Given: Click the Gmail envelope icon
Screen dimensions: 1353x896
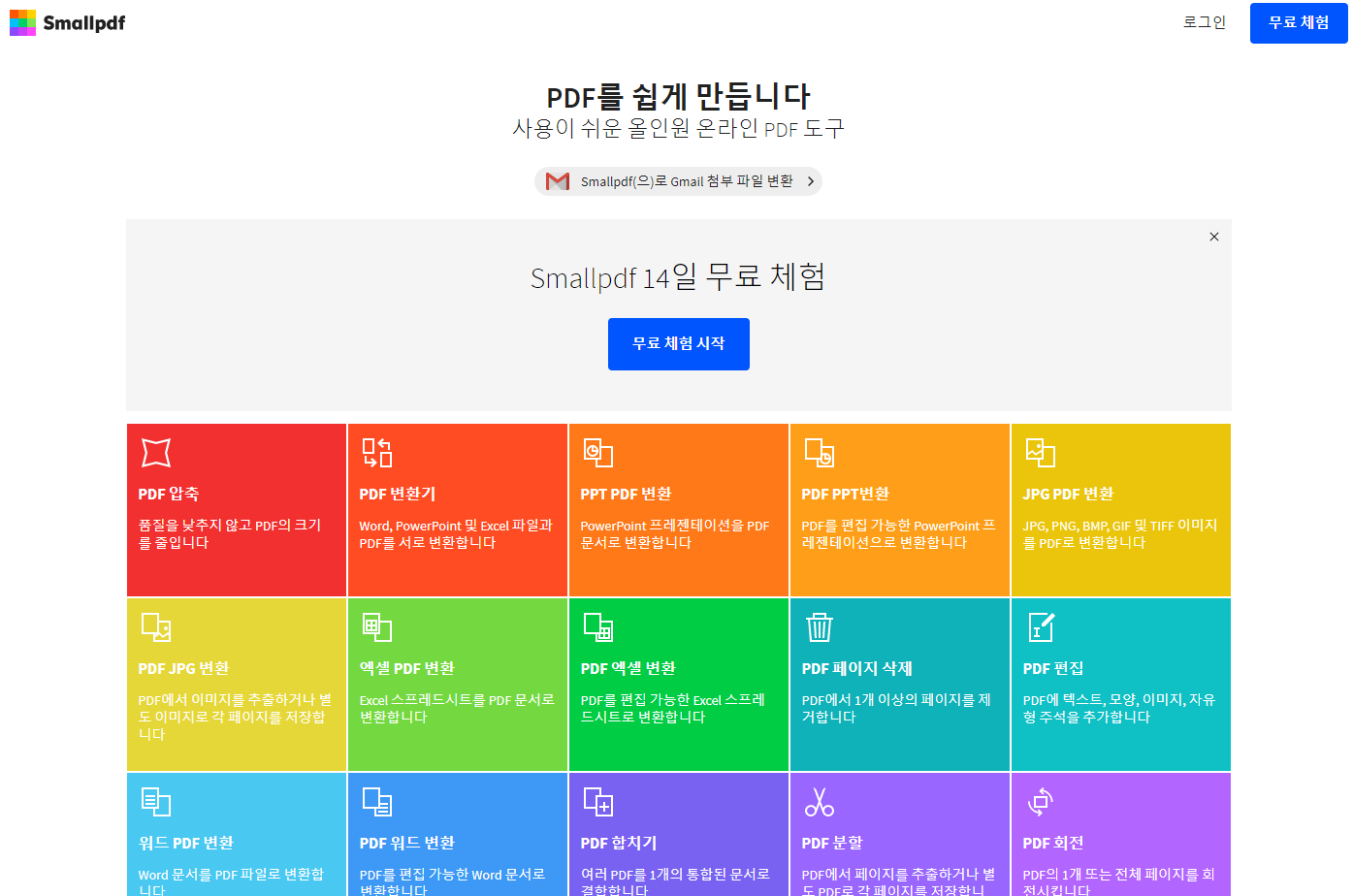Looking at the screenshot, I should [x=558, y=181].
